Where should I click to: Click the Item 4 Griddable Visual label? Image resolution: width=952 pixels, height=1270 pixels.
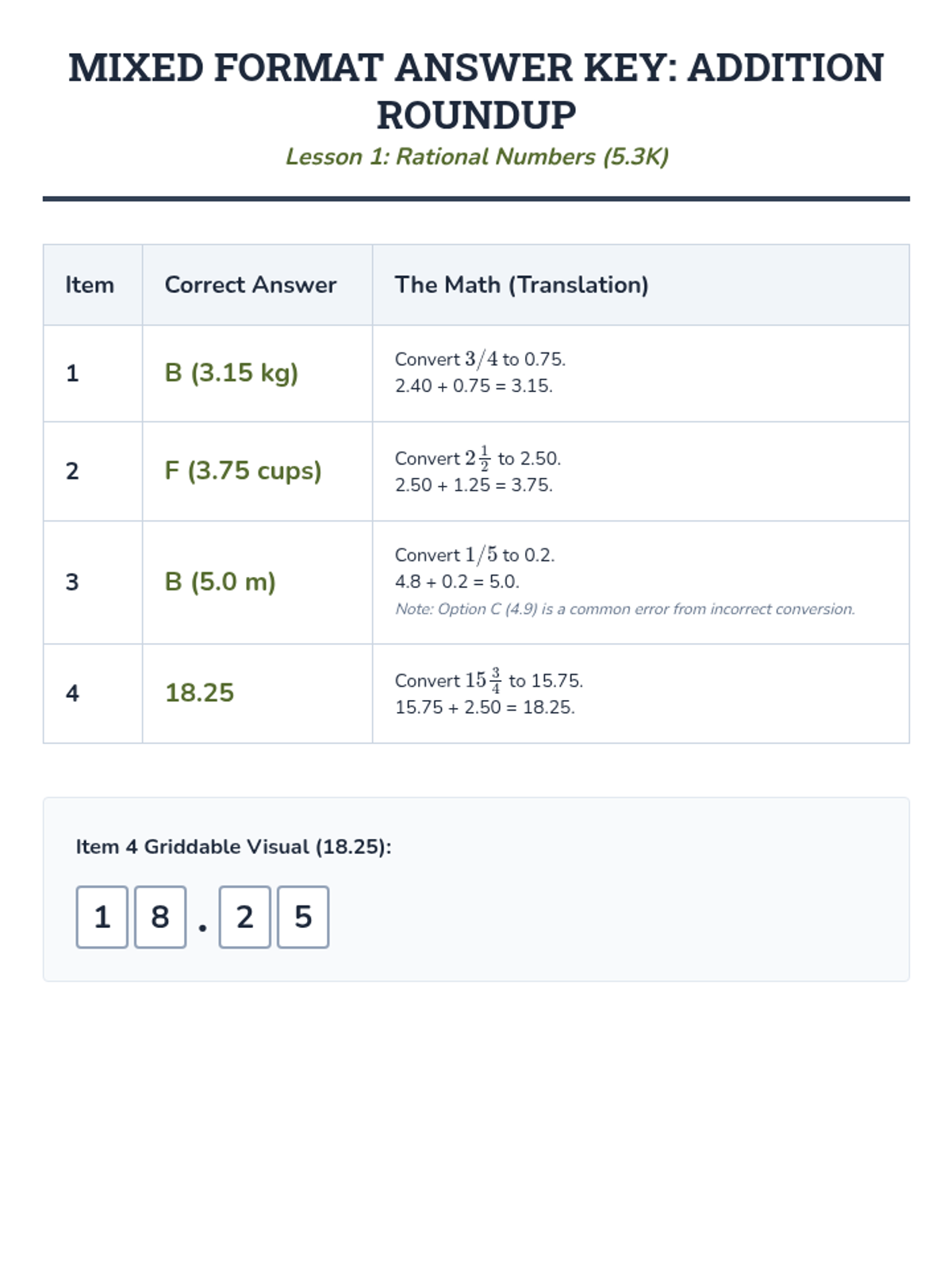click(x=233, y=847)
